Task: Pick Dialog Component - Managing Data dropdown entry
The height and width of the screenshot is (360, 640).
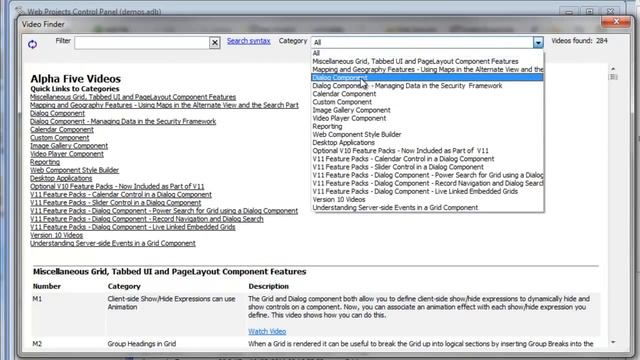Action: (427, 86)
